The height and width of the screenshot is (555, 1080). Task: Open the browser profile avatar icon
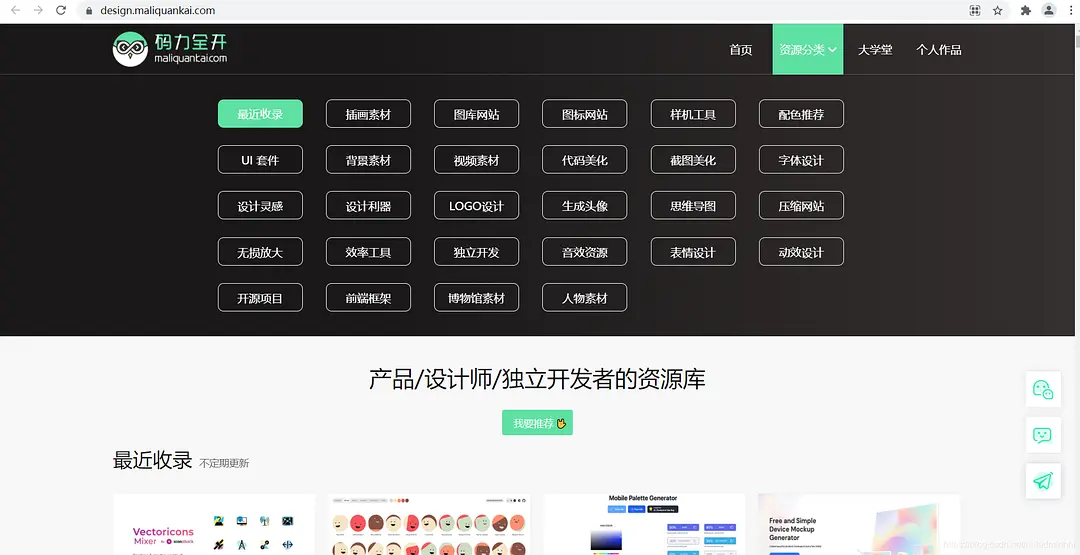pyautogui.click(x=1049, y=10)
